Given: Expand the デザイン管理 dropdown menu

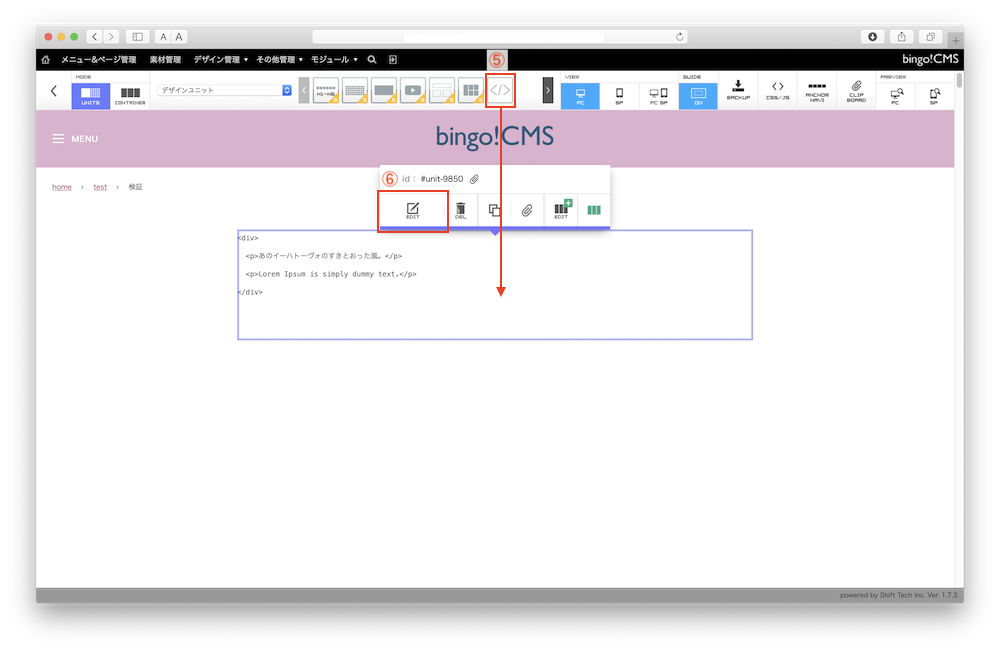Looking at the screenshot, I should point(221,60).
